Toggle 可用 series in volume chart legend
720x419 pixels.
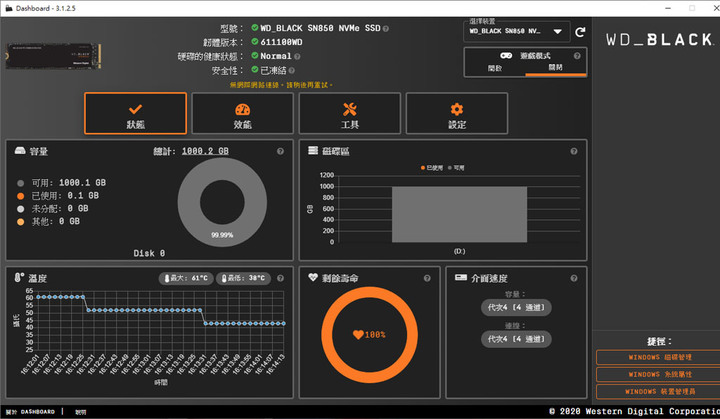(x=456, y=168)
